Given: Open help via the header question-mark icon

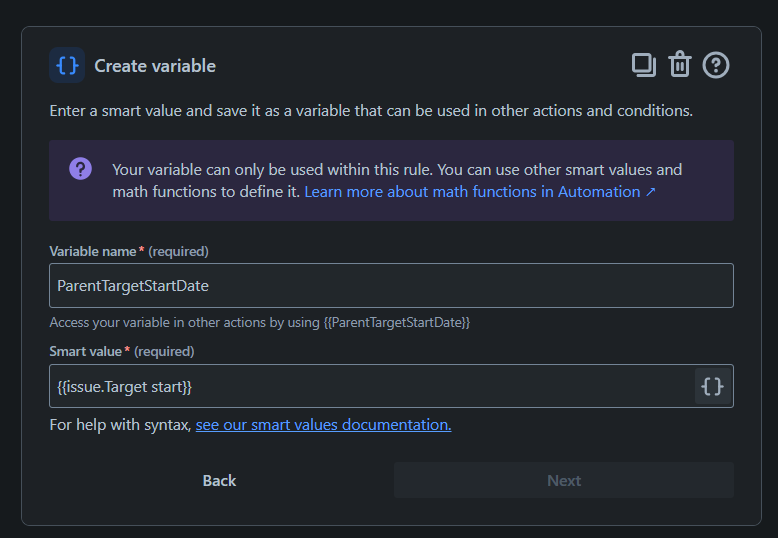Looking at the screenshot, I should click(x=716, y=65).
